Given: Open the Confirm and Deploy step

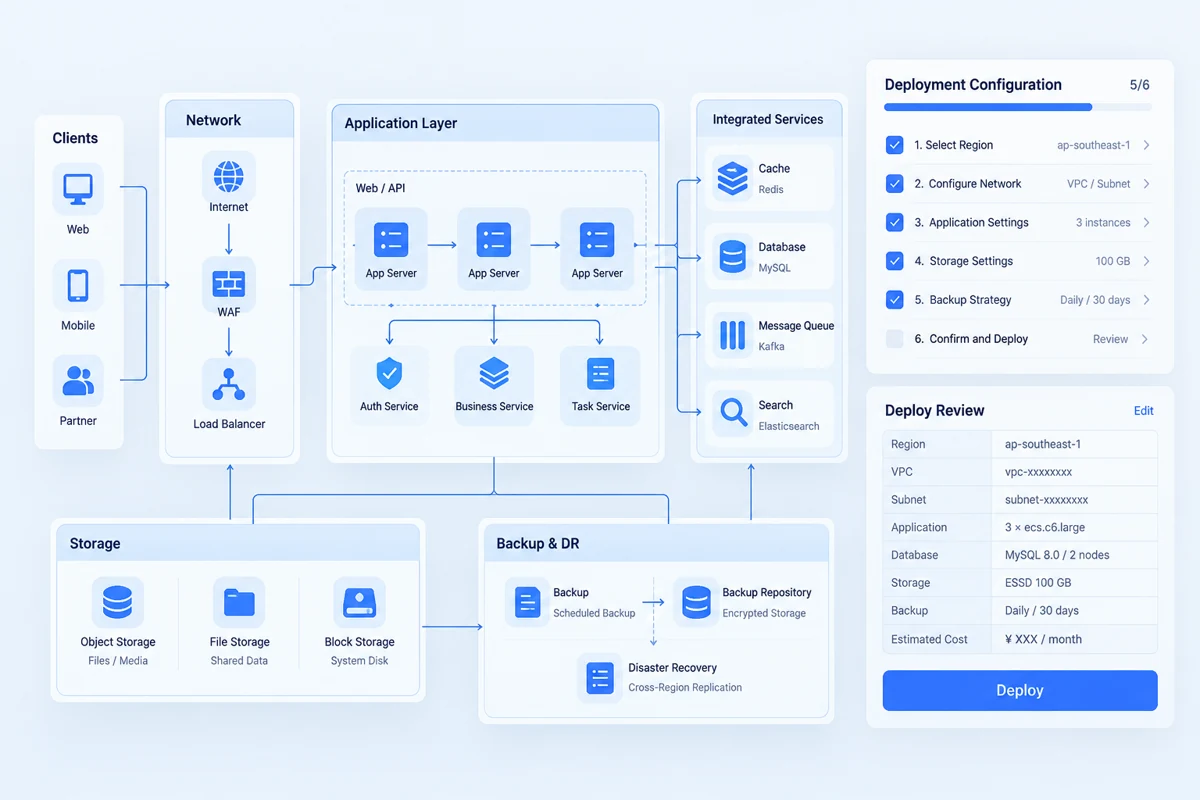Looking at the screenshot, I should (x=1018, y=339).
